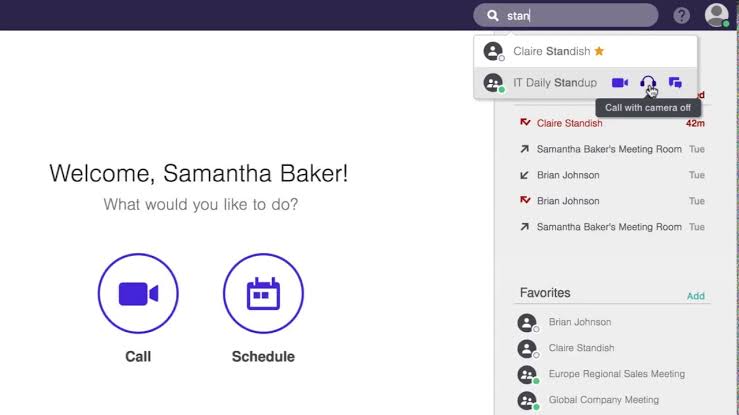Call IT Daily Standup with camera off
The height and width of the screenshot is (415, 739).
pos(648,83)
